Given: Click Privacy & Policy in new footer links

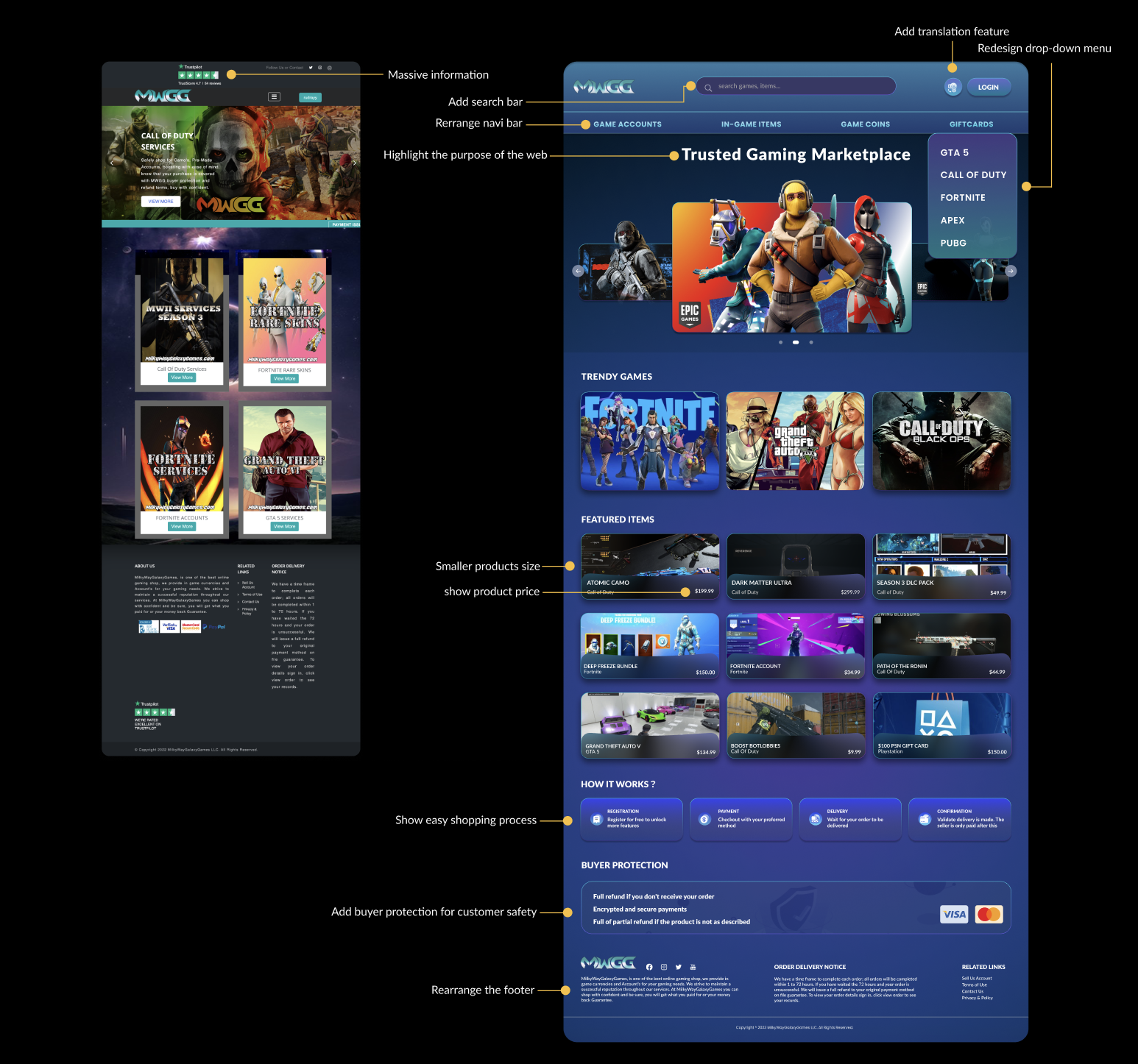Looking at the screenshot, I should [x=977, y=998].
